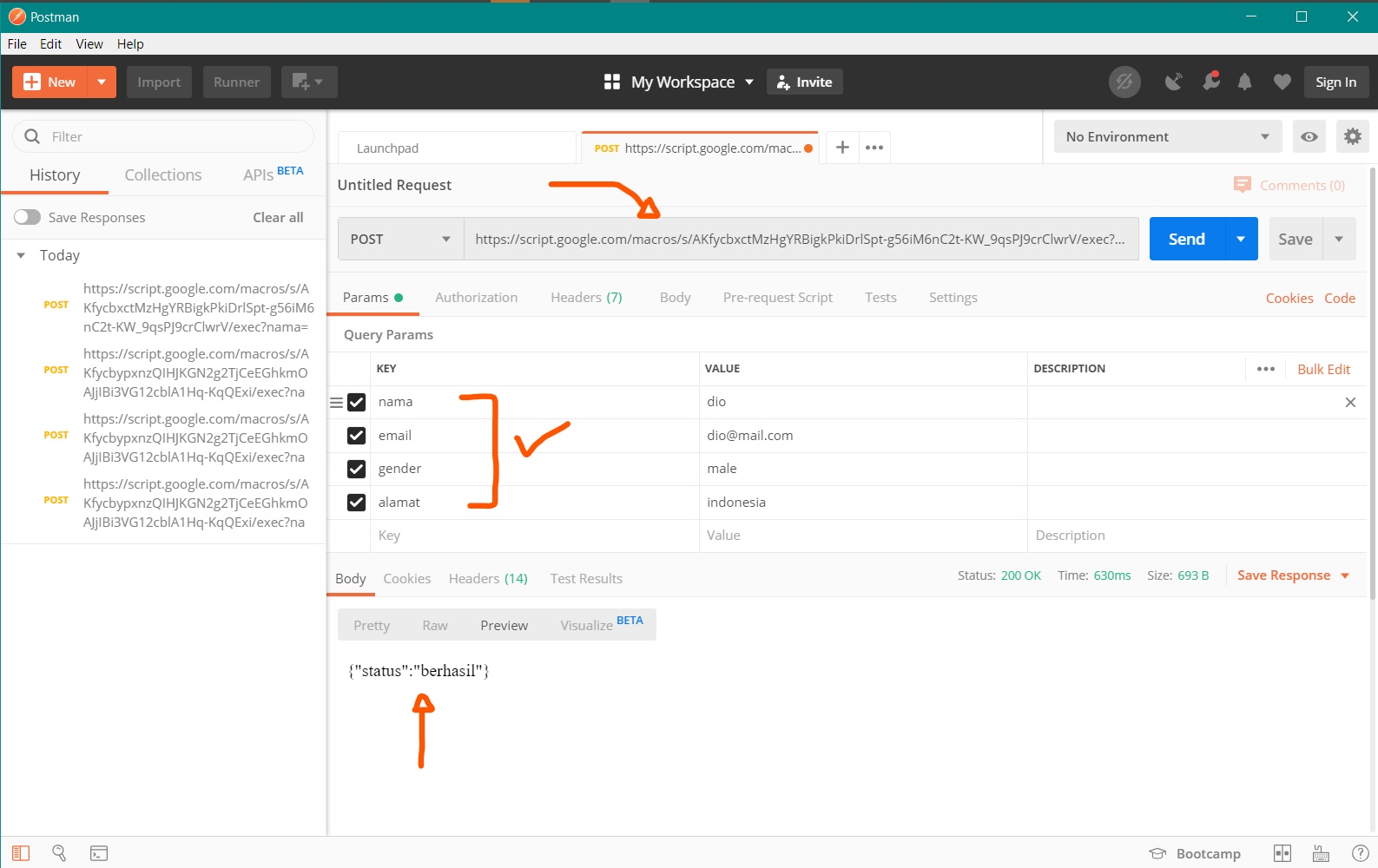Open Comments (0)

coord(1289,185)
